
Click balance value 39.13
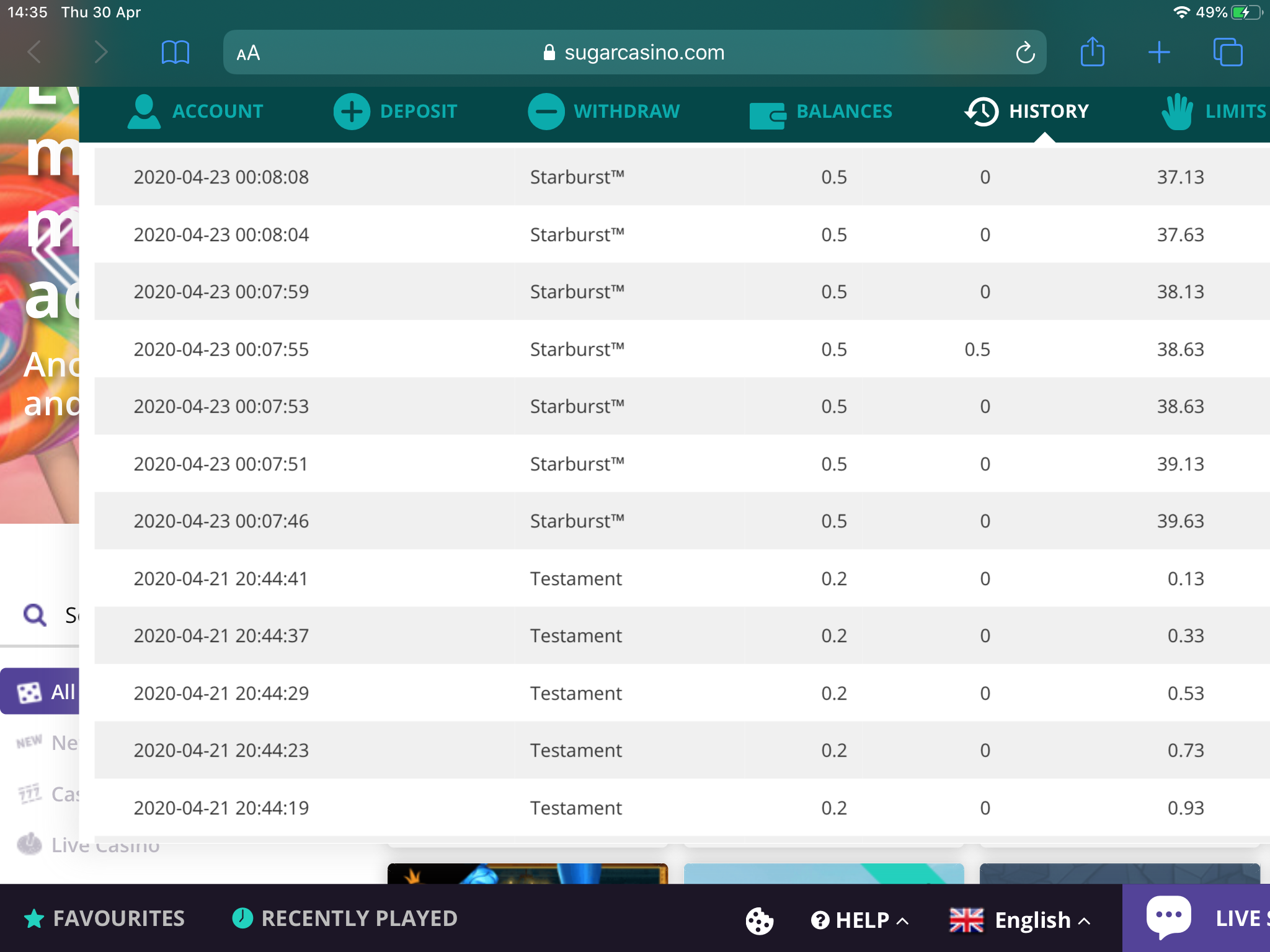(x=1181, y=464)
